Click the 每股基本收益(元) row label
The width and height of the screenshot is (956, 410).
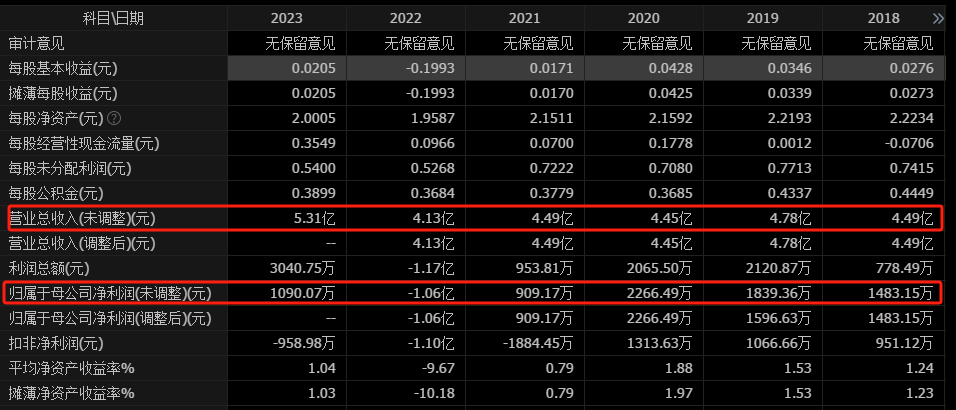pyautogui.click(x=62, y=68)
